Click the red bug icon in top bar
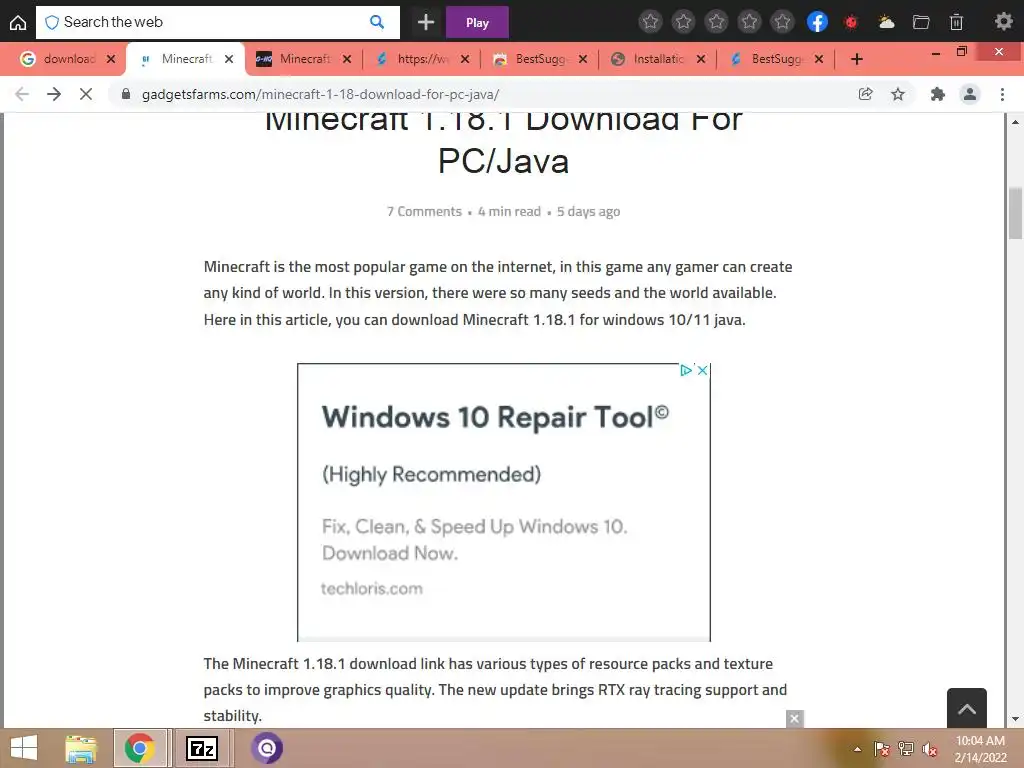1024x768 pixels. tap(851, 22)
